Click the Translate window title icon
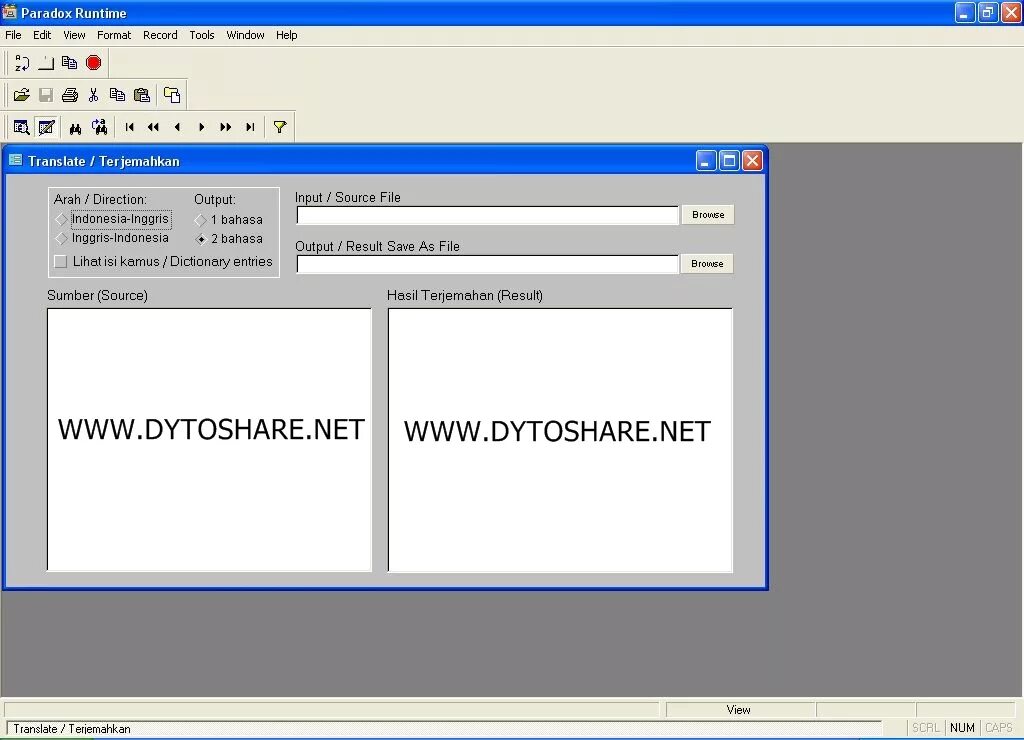The image size is (1024, 740). pos(16,160)
